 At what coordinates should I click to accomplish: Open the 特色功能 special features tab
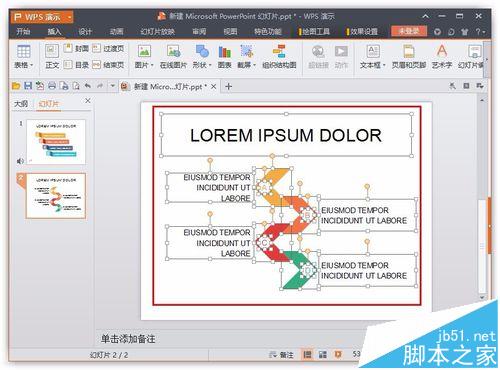268,32
